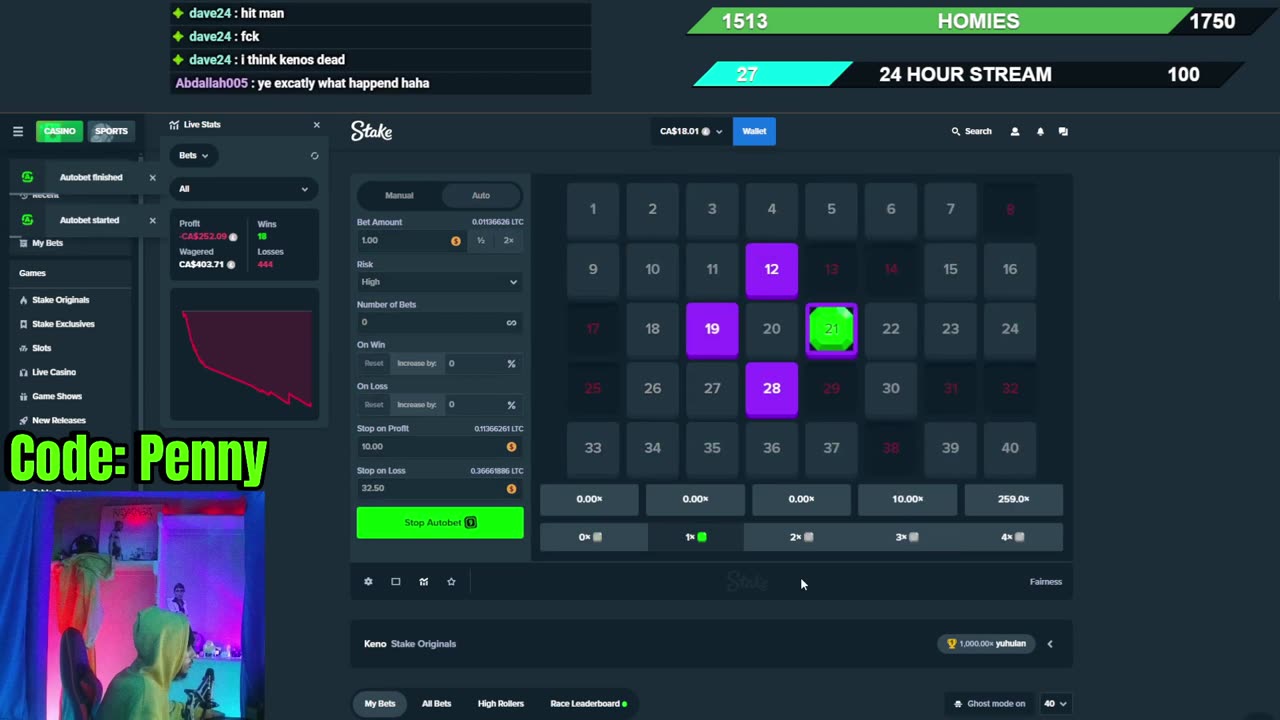
Task: Open the High Rollers tab
Action: point(501,703)
